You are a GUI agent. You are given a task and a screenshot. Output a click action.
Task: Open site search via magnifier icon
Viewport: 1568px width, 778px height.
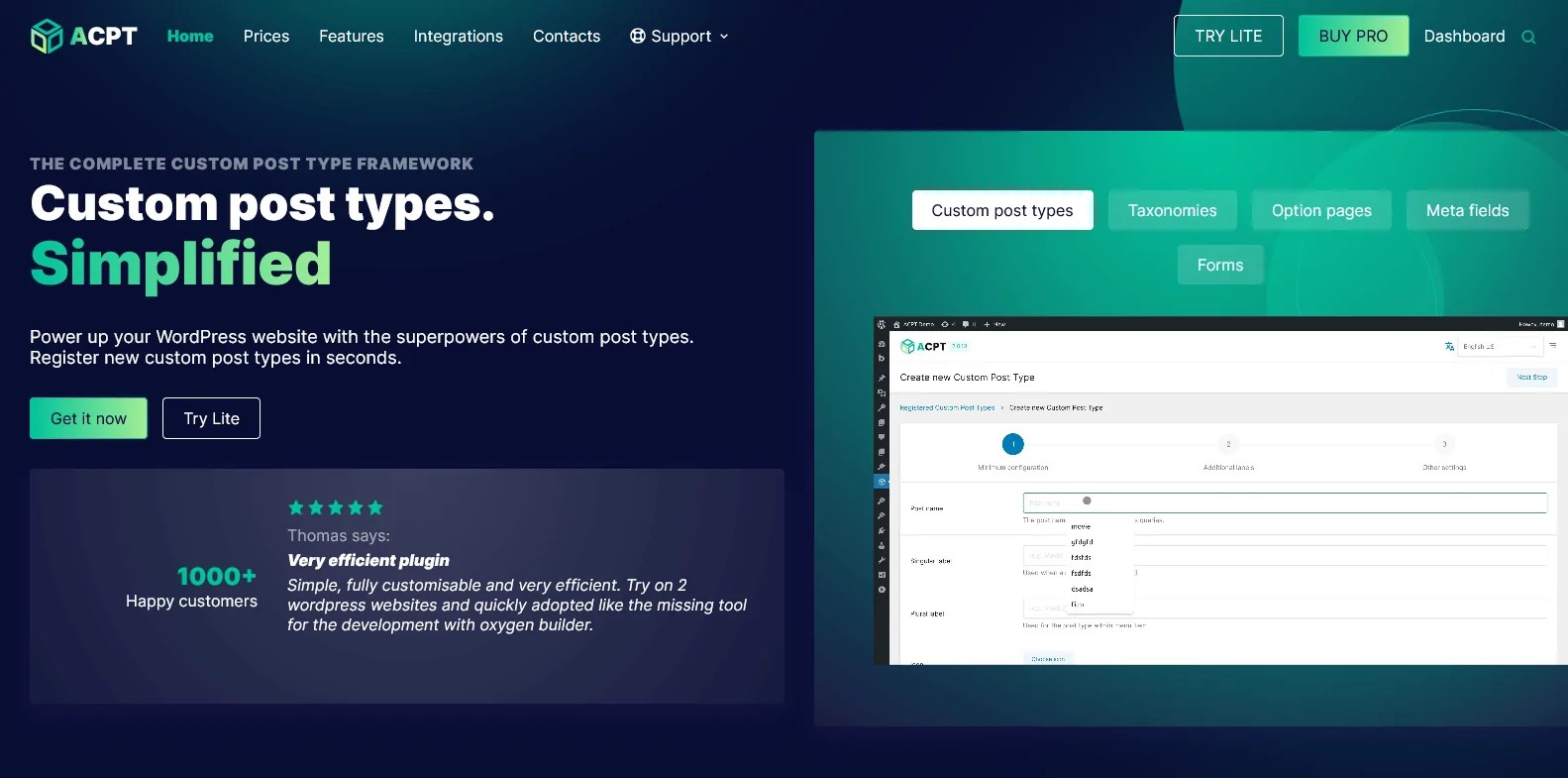(x=1528, y=37)
